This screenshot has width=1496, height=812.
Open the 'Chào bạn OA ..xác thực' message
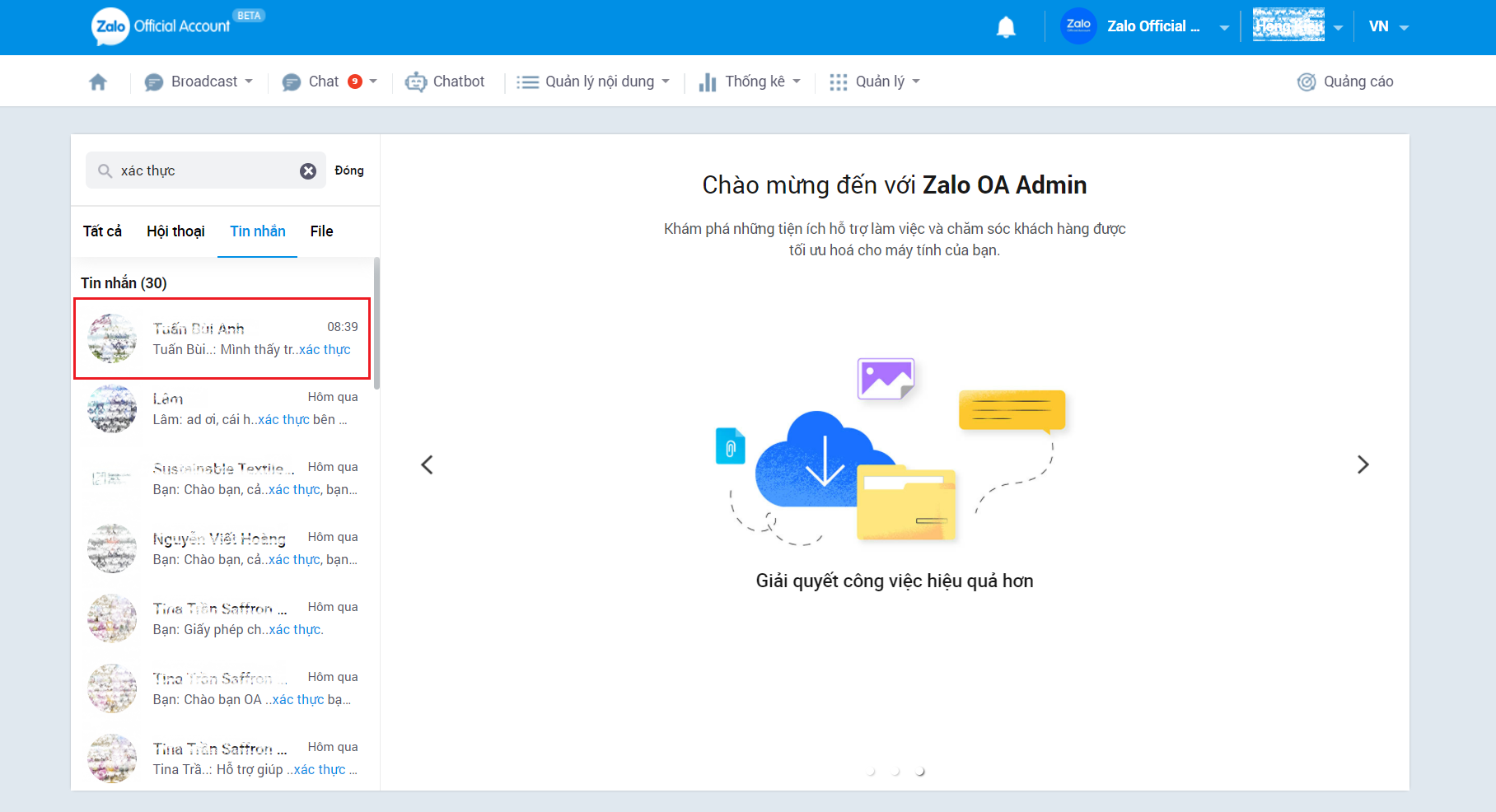tap(222, 688)
